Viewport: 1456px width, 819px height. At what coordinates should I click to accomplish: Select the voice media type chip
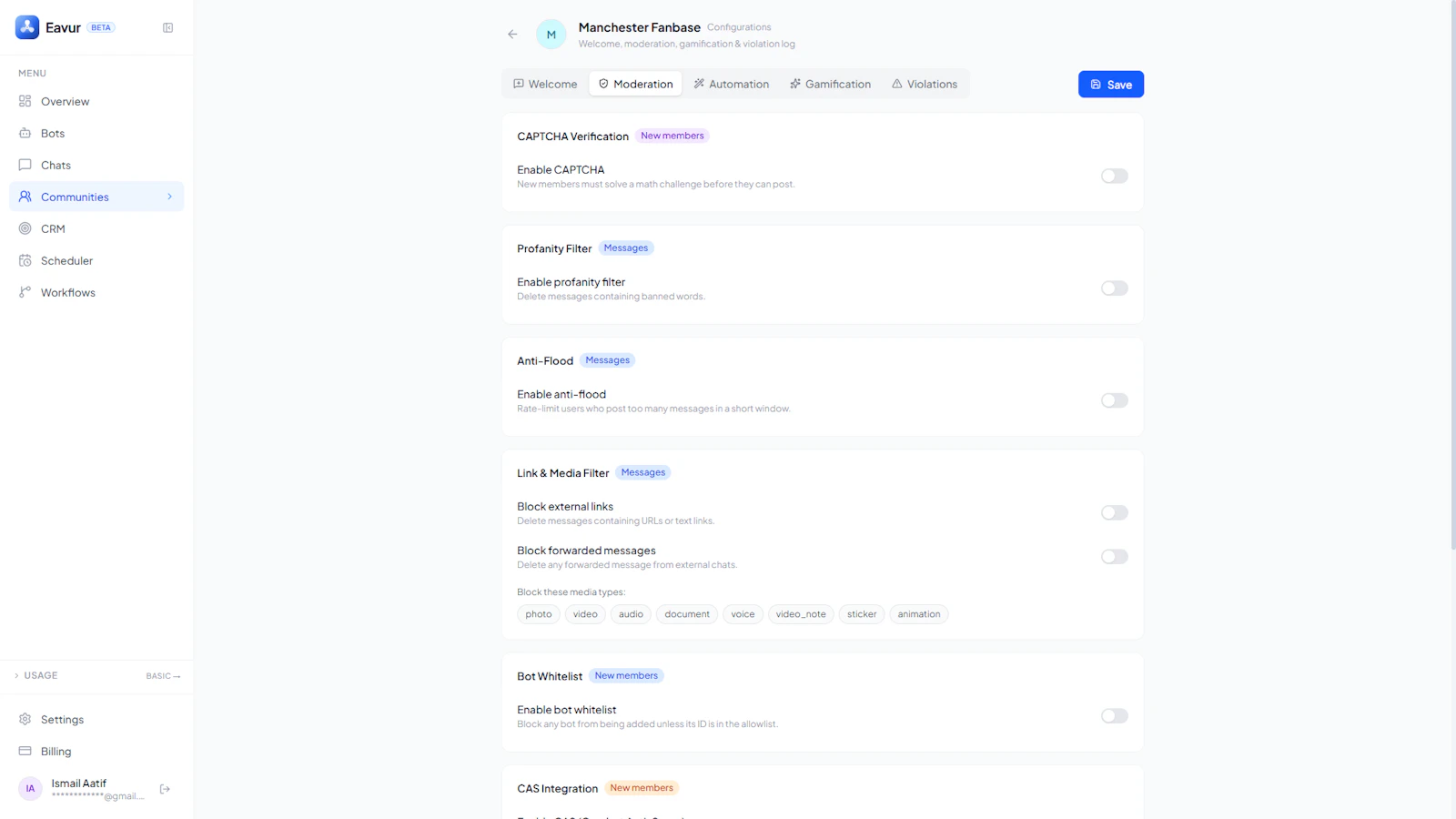click(x=743, y=614)
